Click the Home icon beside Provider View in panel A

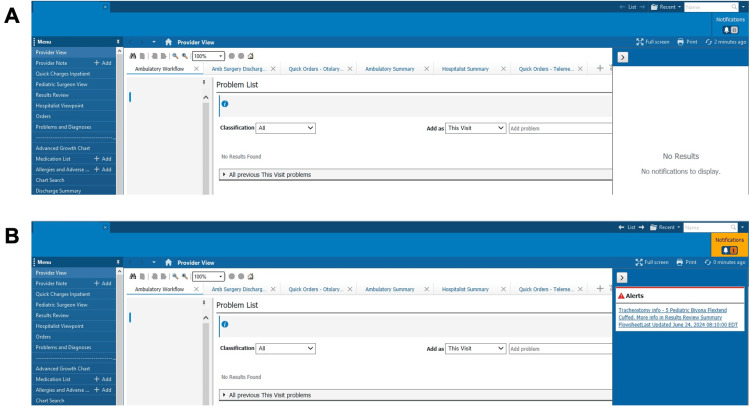[x=168, y=42]
